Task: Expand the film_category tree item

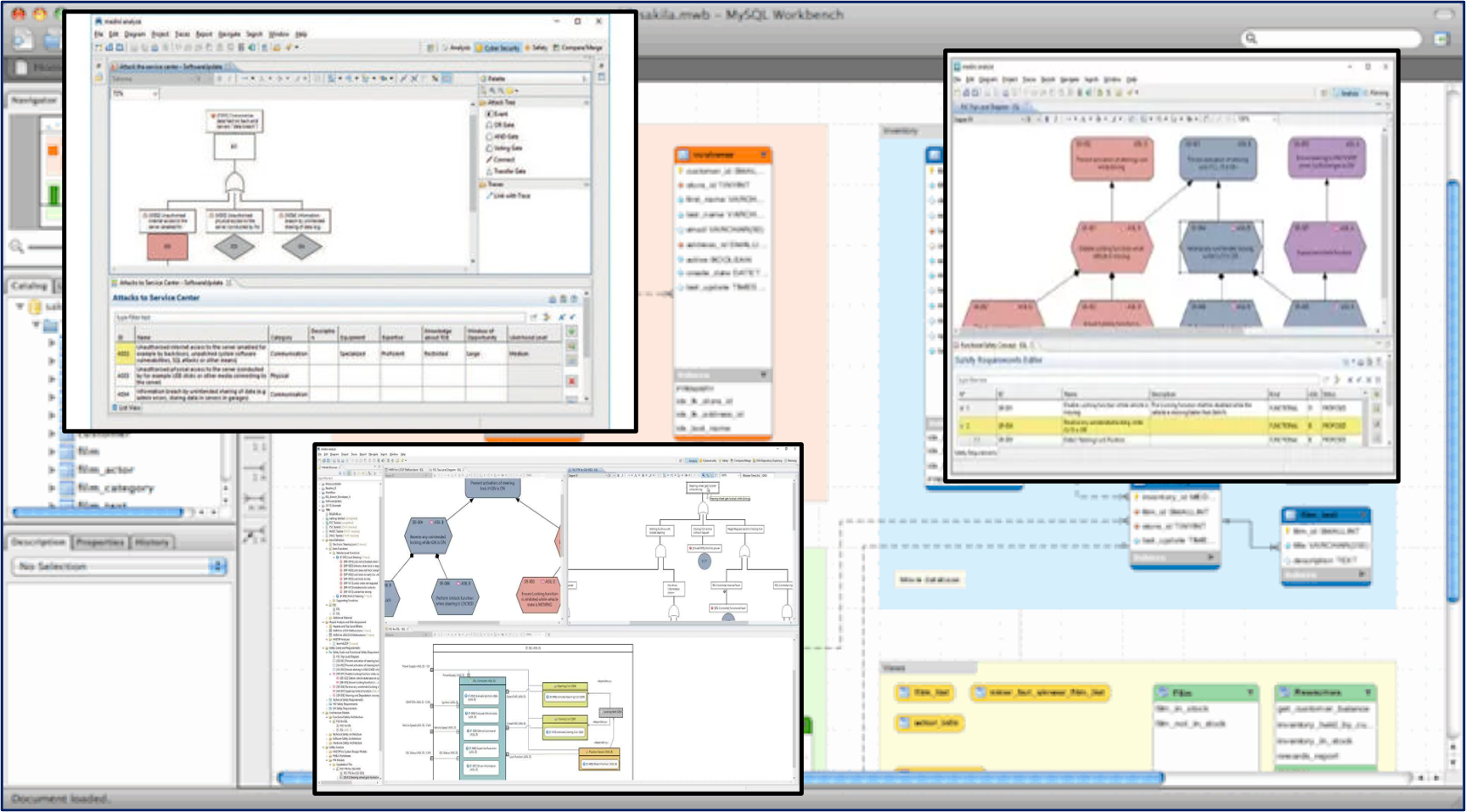Action: click(x=52, y=489)
